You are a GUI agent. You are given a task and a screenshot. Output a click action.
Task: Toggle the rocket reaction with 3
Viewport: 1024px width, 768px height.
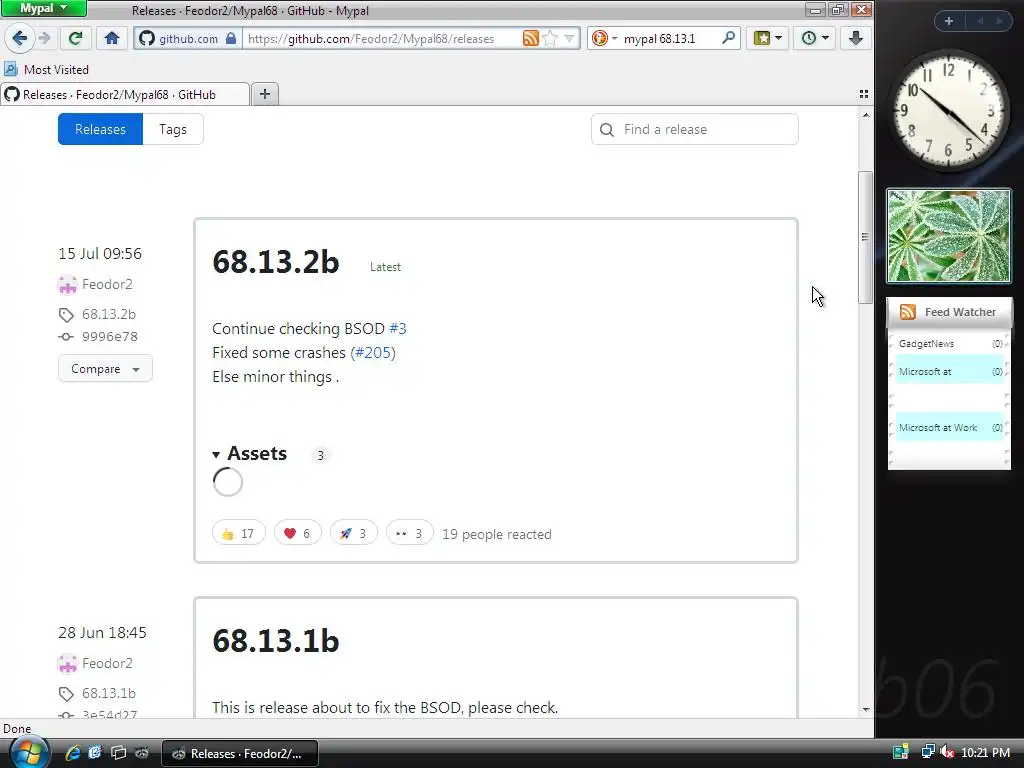(x=353, y=533)
